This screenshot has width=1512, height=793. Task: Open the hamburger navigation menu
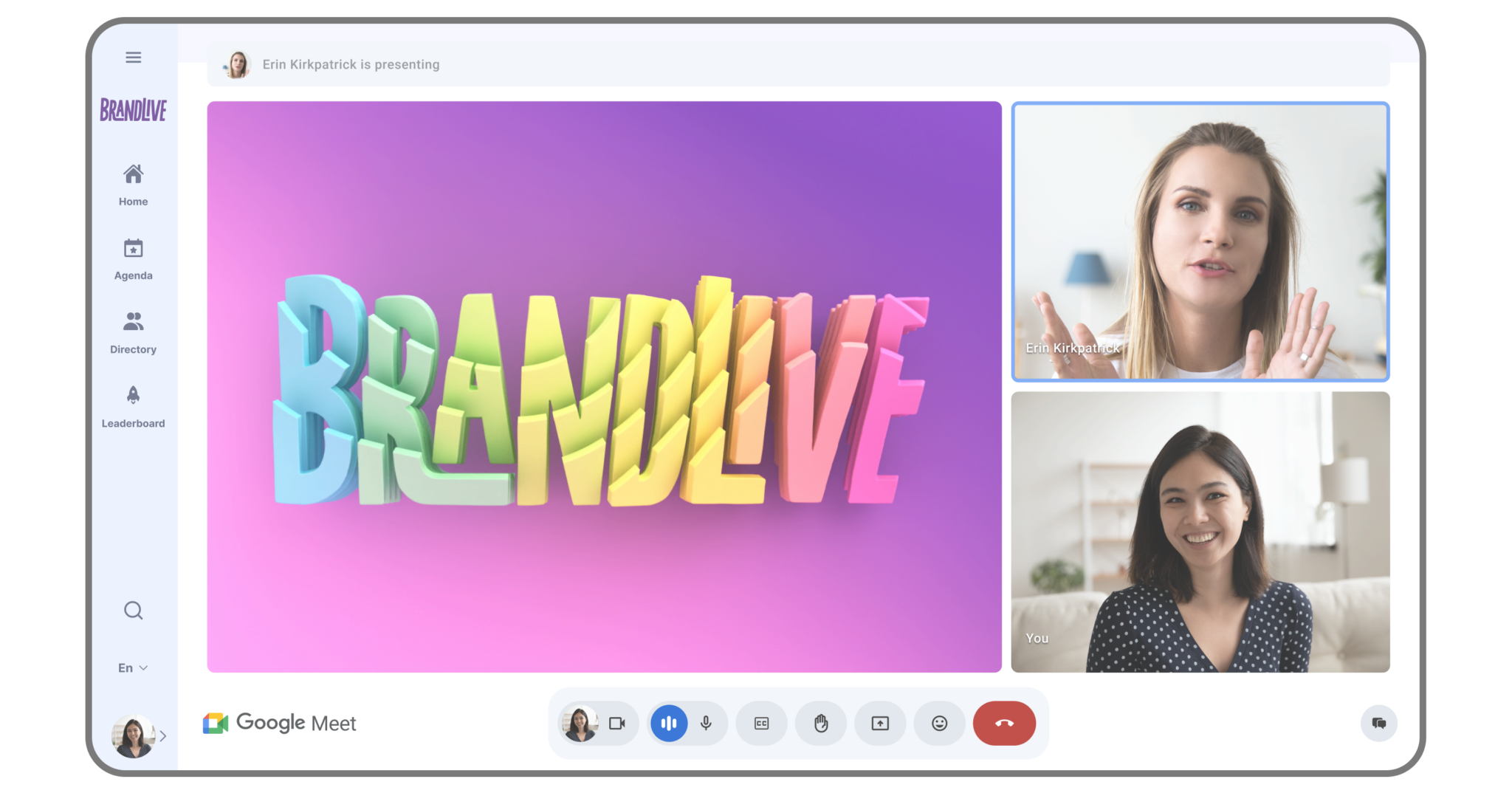133,57
